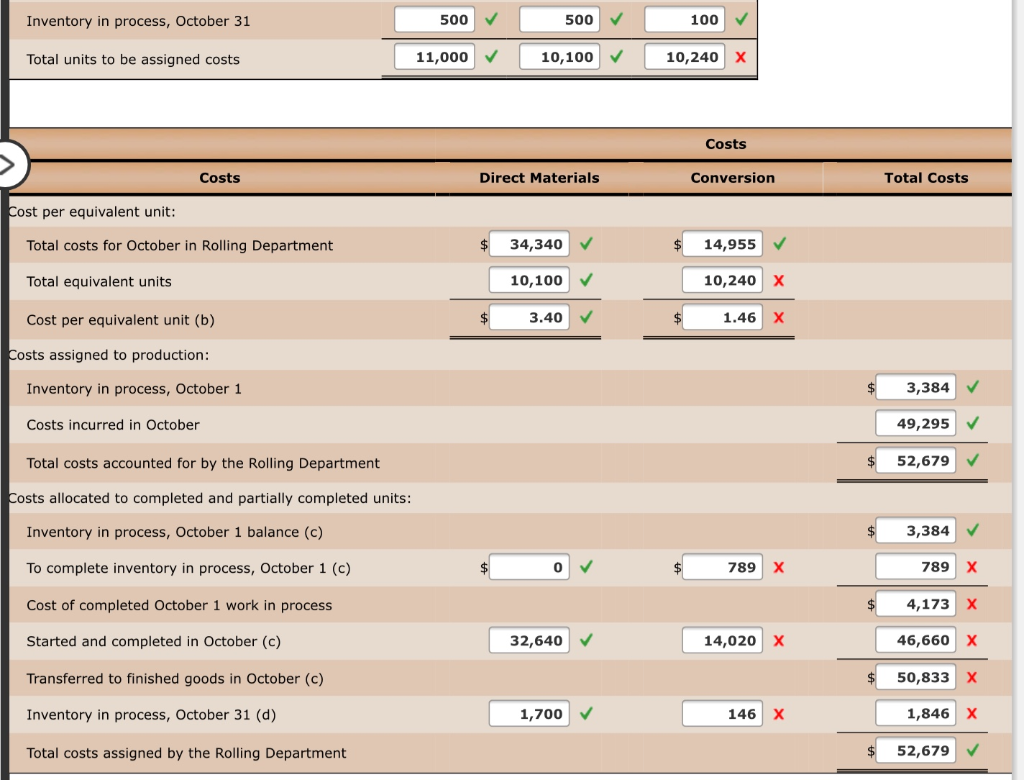
Task: Select the zero entry under To complete inventory
Action: tap(529, 567)
